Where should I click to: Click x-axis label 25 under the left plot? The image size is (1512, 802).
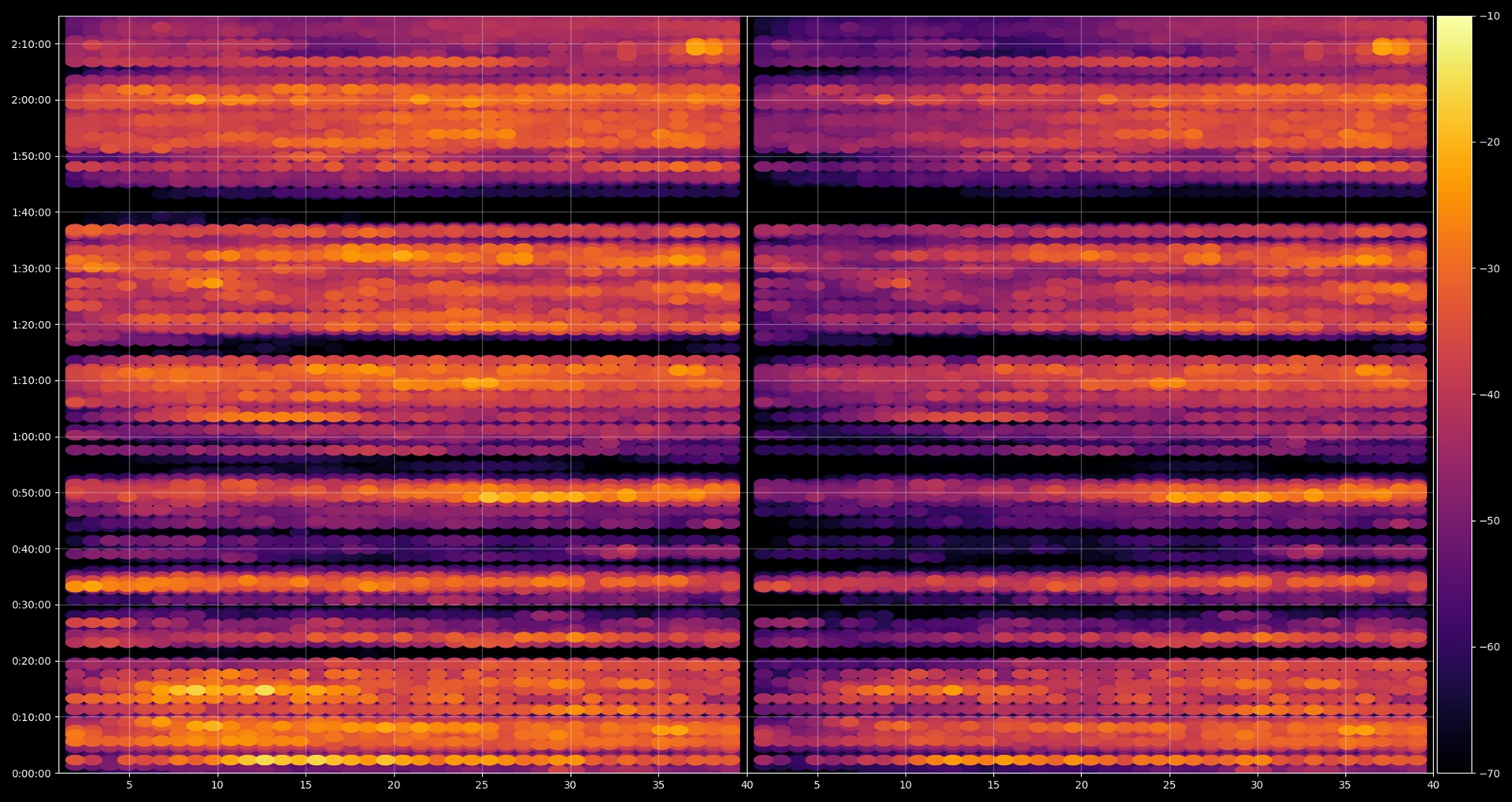[x=482, y=785]
